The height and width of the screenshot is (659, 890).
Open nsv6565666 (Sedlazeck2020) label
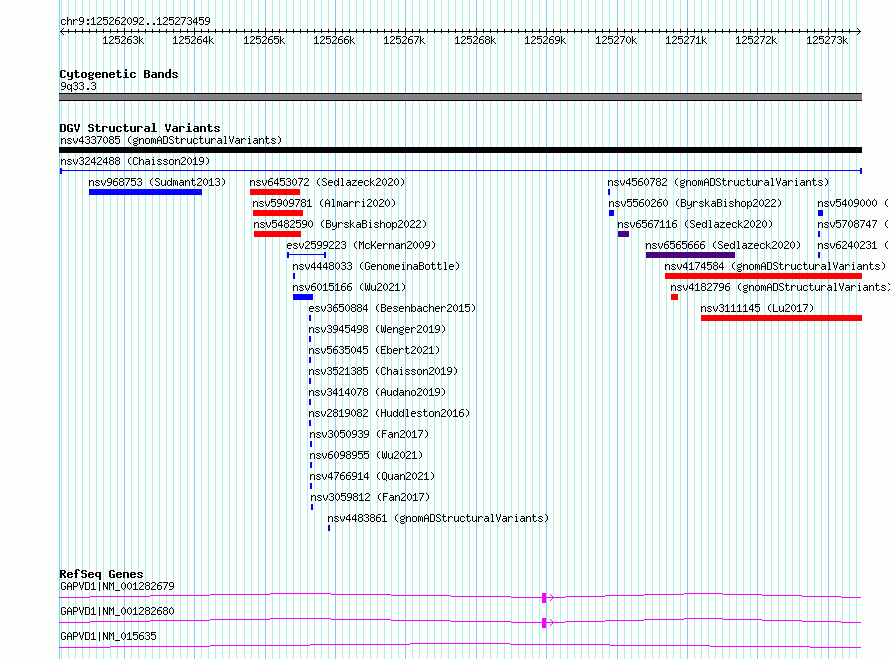pos(723,245)
